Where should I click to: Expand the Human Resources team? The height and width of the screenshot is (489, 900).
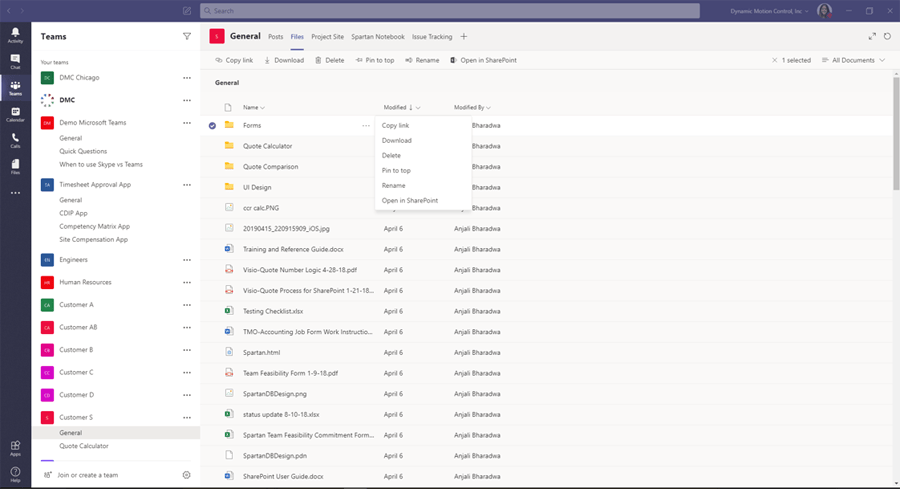coord(85,282)
